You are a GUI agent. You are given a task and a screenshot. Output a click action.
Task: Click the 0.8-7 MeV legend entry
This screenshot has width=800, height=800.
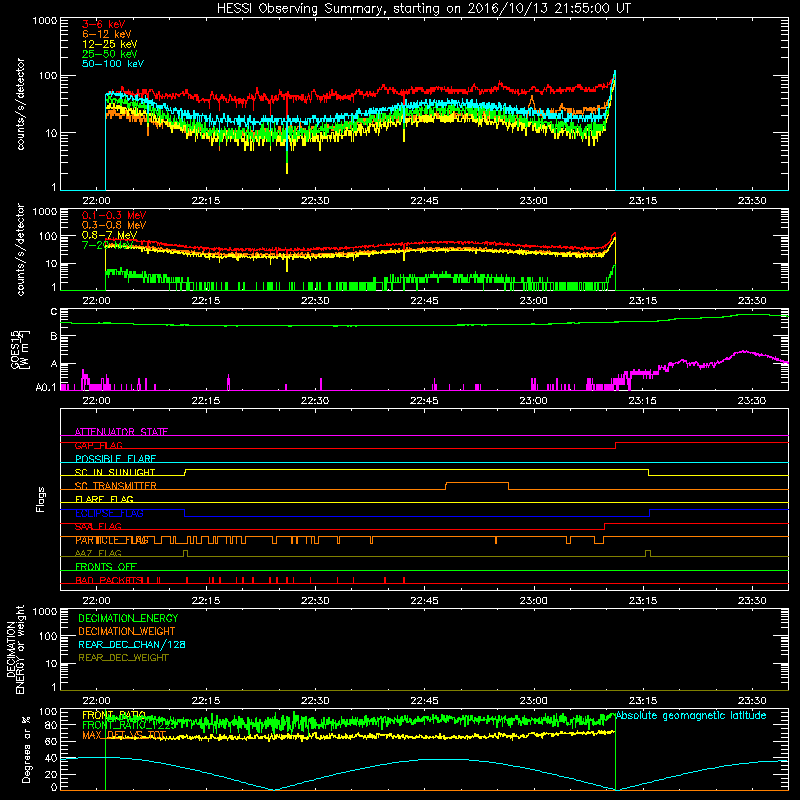pos(109,235)
